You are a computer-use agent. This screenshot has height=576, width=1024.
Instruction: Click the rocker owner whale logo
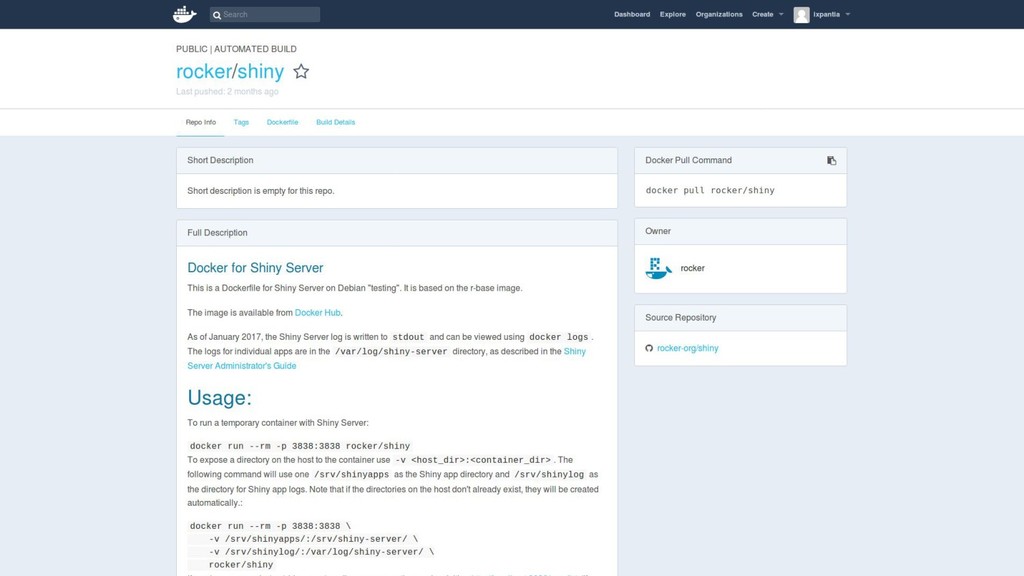click(658, 268)
